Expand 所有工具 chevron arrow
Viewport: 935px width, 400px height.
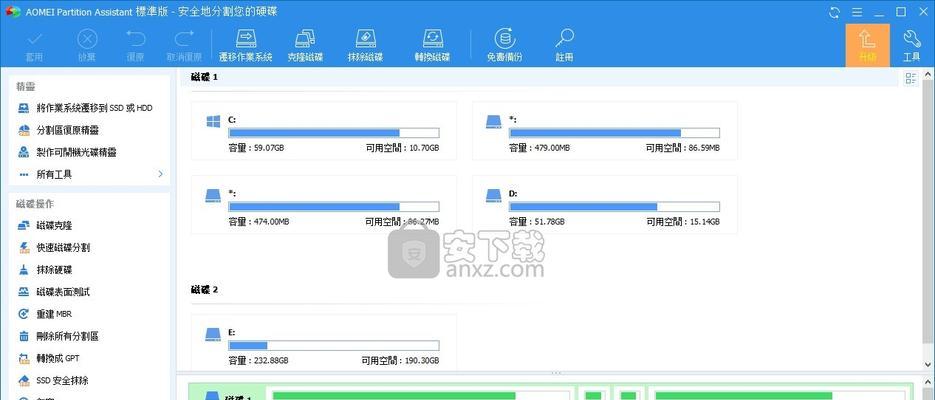coord(160,174)
